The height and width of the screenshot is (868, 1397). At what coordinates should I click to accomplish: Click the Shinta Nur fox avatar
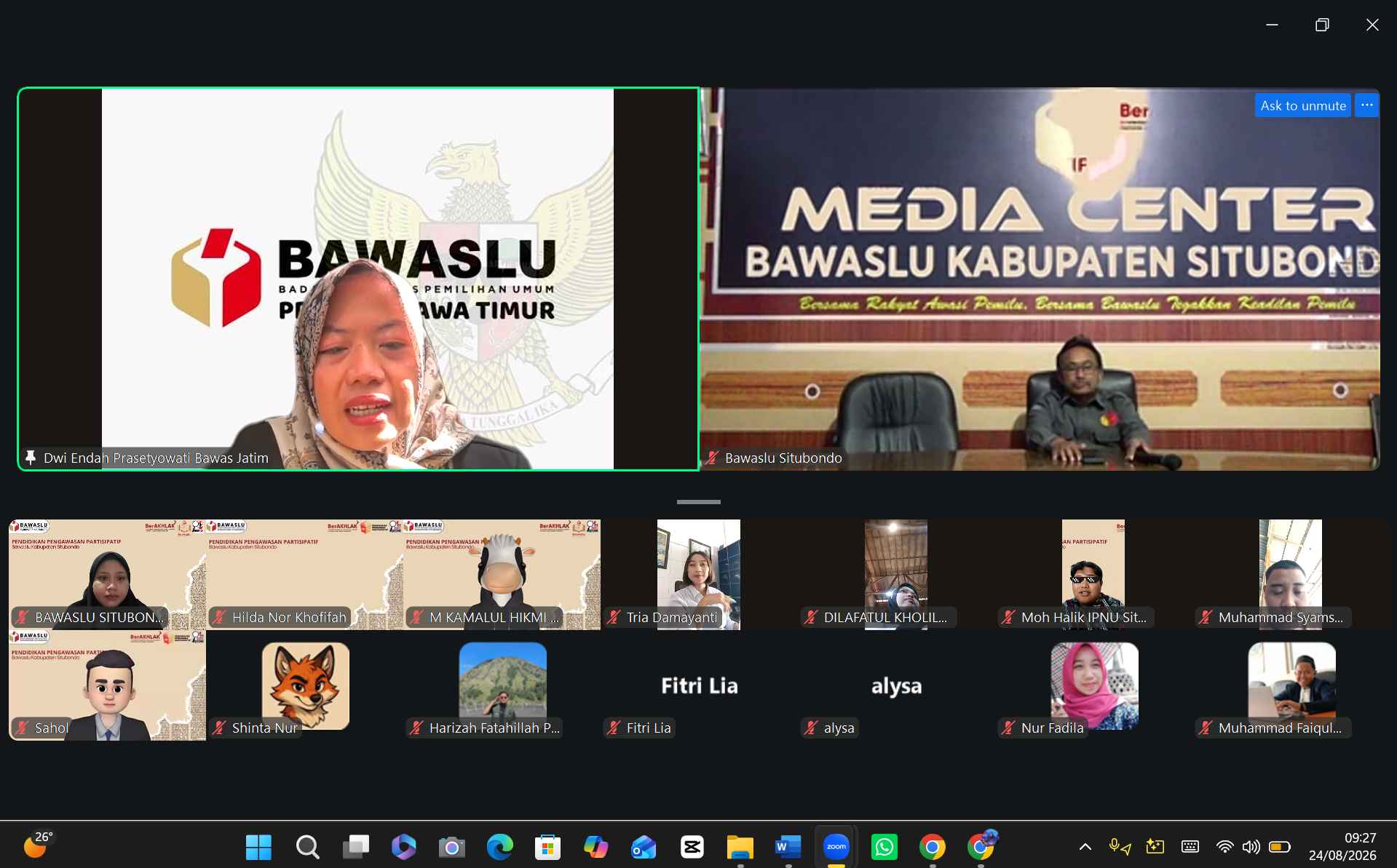tap(306, 685)
